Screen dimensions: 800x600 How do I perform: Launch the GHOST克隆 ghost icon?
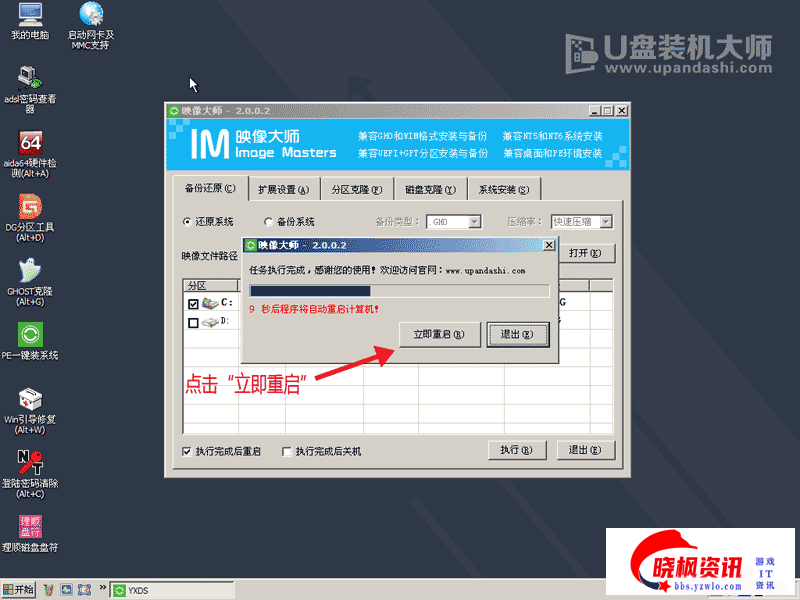pyautogui.click(x=30, y=272)
